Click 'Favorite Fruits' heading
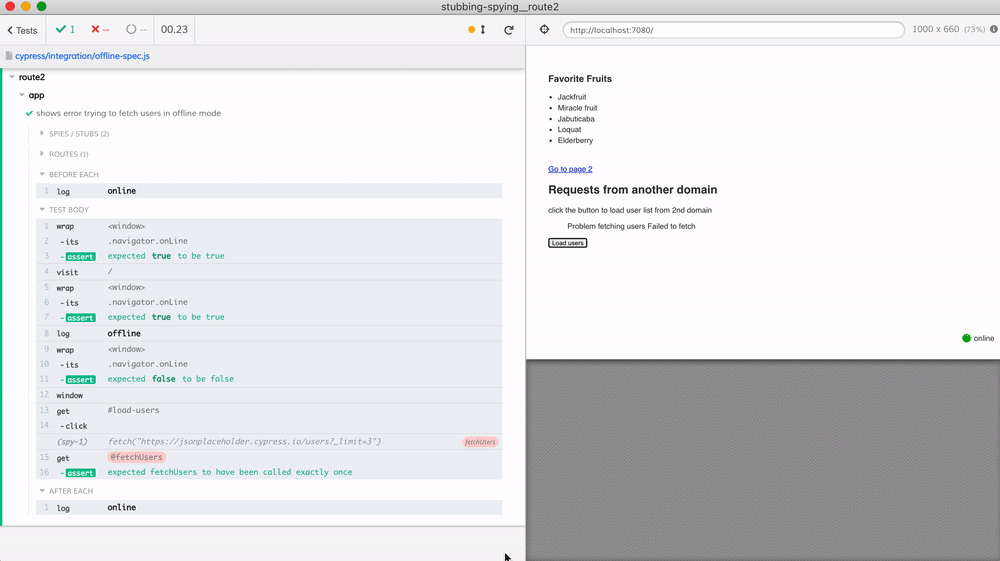Viewport: 1000px width, 561px height. [580, 79]
